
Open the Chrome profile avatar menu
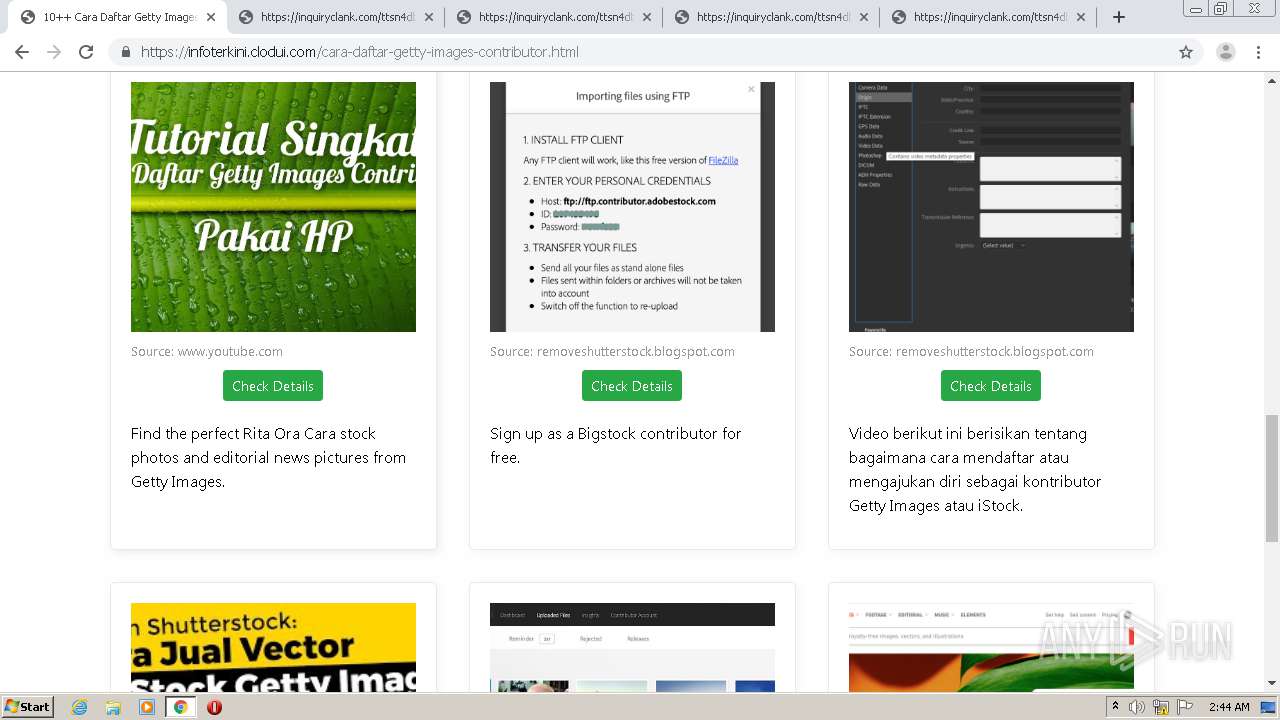tap(1226, 52)
